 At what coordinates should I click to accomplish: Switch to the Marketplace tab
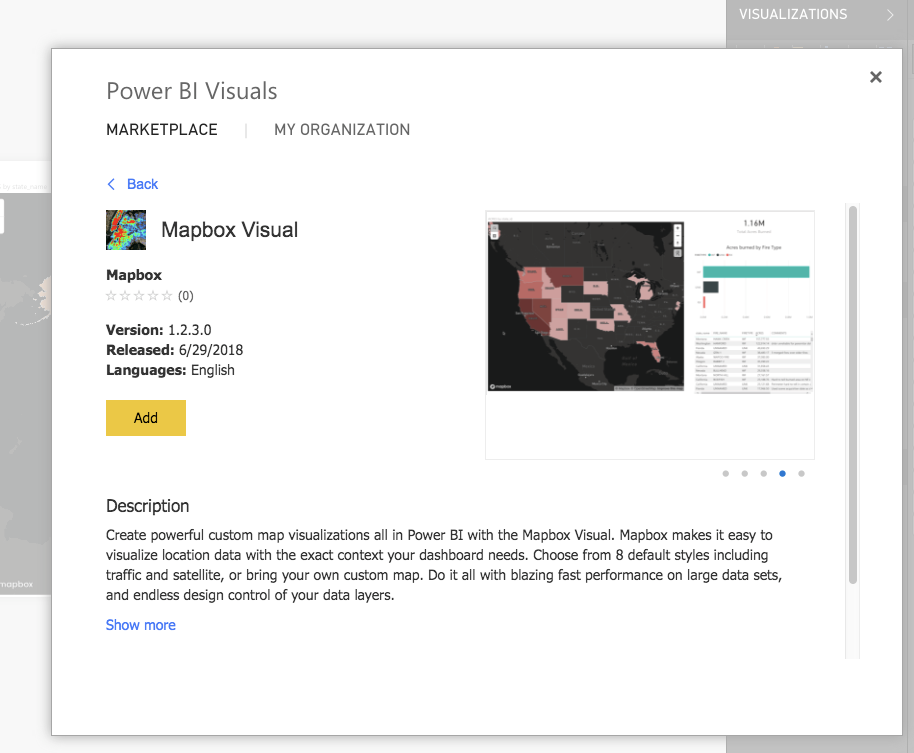tap(161, 129)
